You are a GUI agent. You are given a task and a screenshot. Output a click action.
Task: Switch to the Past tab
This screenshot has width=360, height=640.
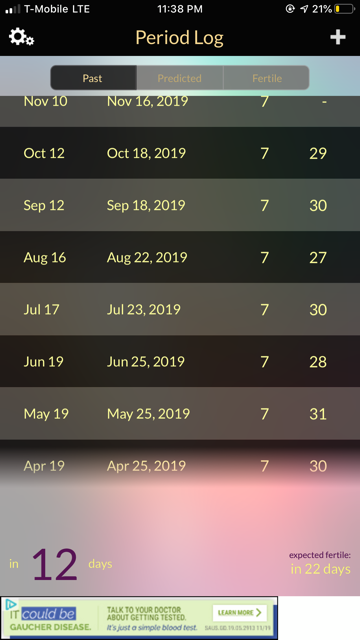[93, 78]
